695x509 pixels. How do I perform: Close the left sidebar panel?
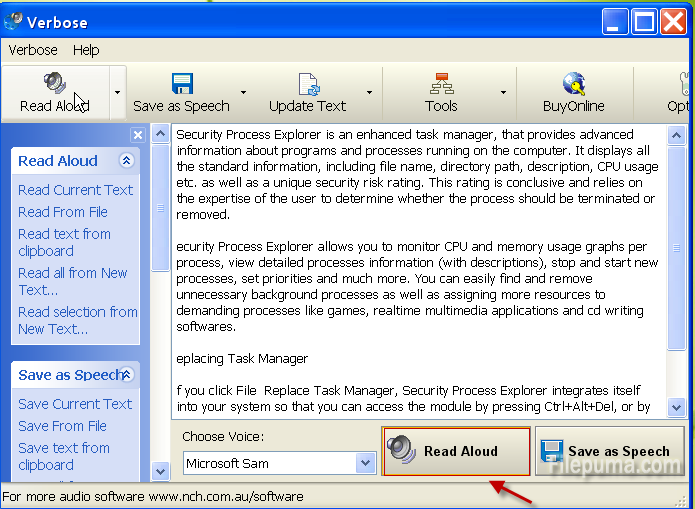[138, 135]
